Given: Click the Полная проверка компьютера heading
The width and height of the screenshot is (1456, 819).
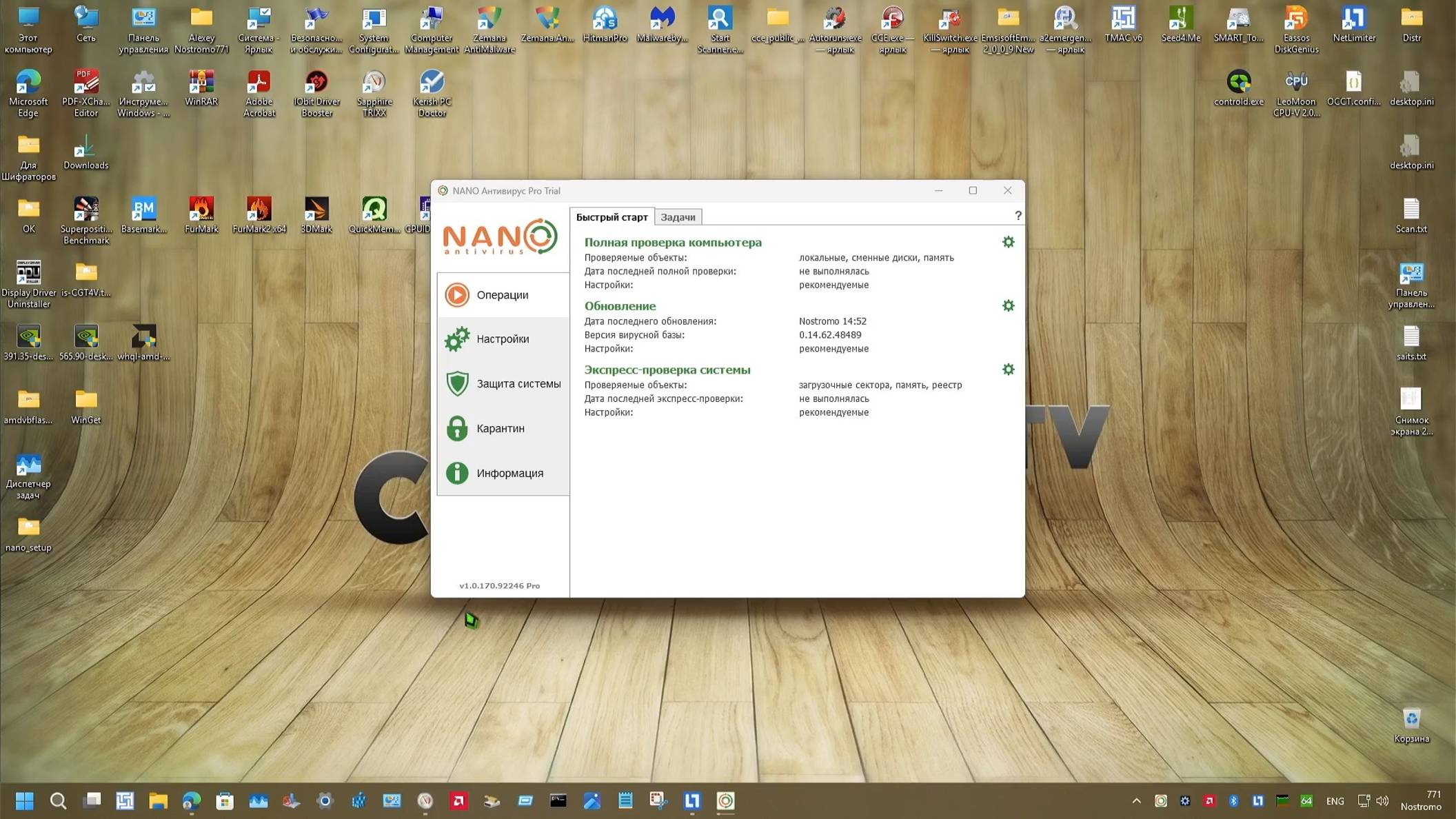Looking at the screenshot, I should (672, 242).
